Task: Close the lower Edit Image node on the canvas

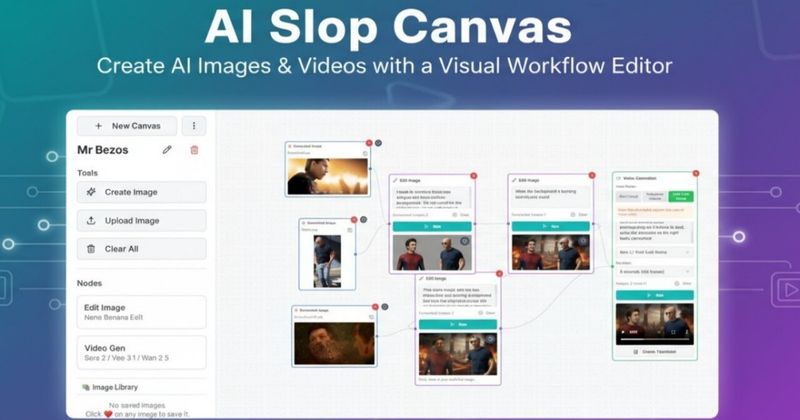Action: 499,274
